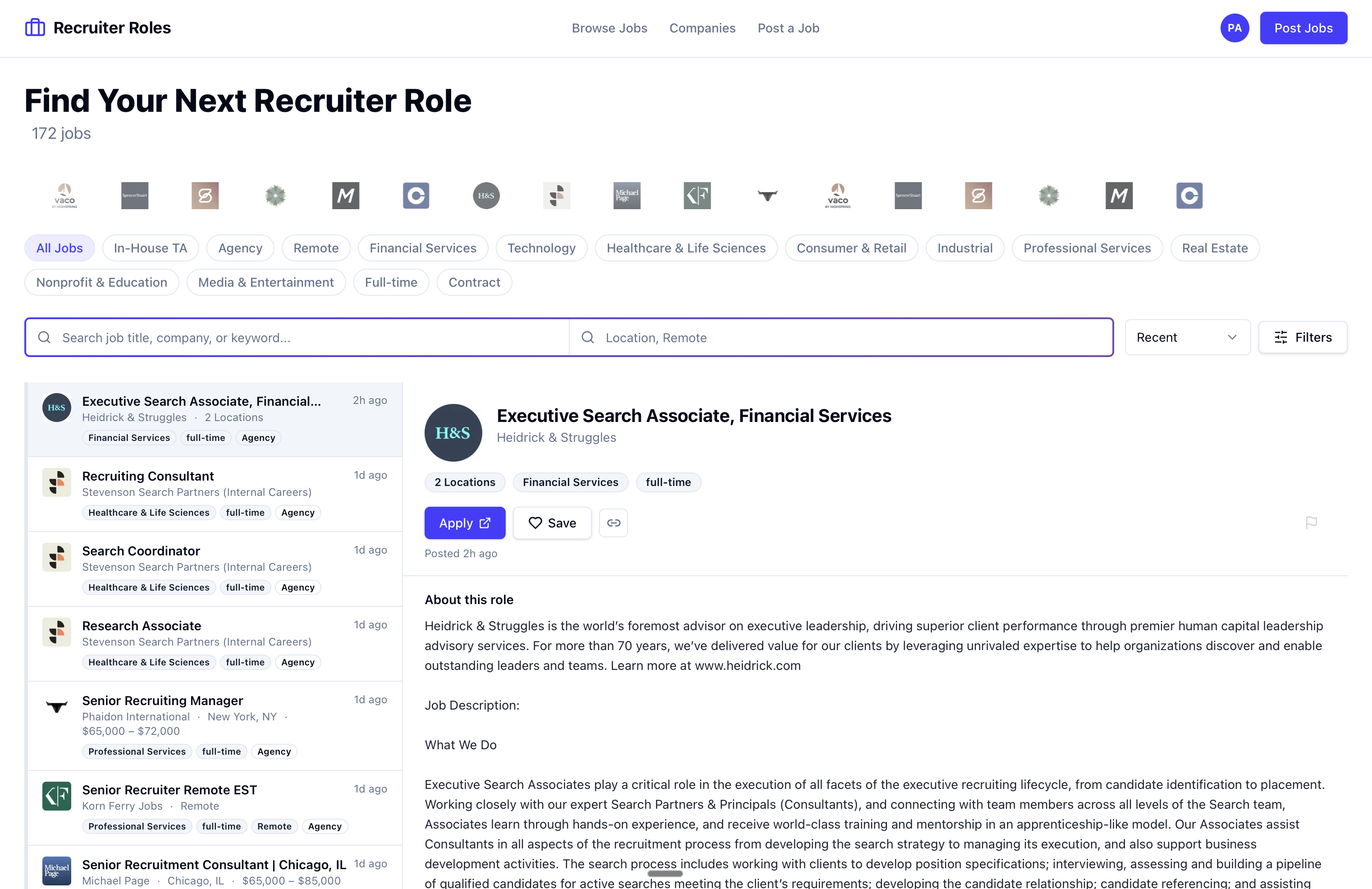Save the current job posting
Viewport: 1372px width, 889px height.
(552, 522)
